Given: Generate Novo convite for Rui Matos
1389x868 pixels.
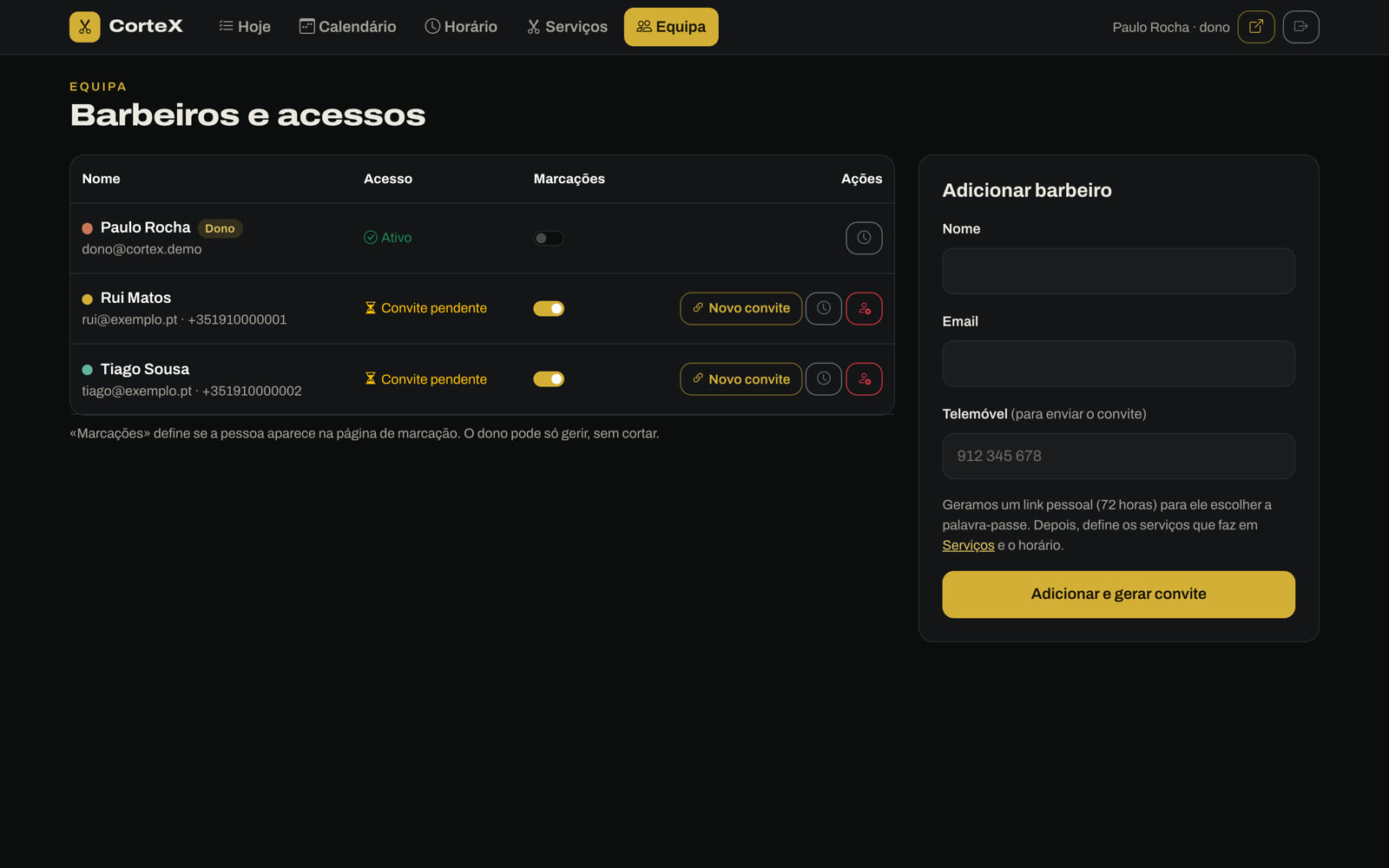Looking at the screenshot, I should click(x=741, y=308).
